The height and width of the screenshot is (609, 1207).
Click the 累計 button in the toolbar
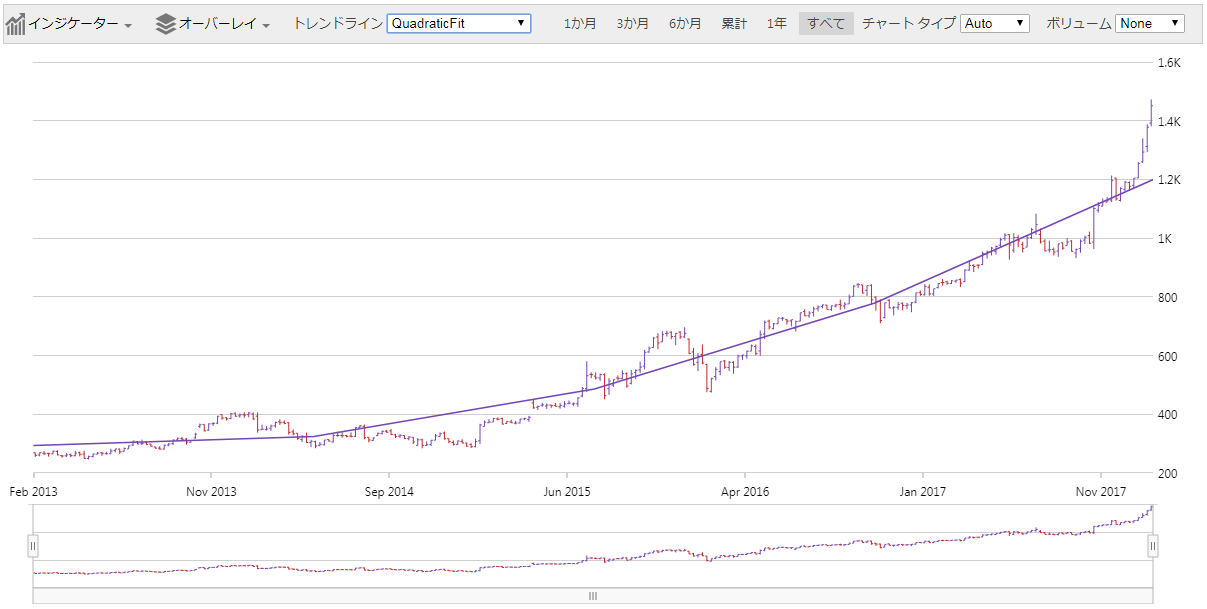pyautogui.click(x=734, y=22)
